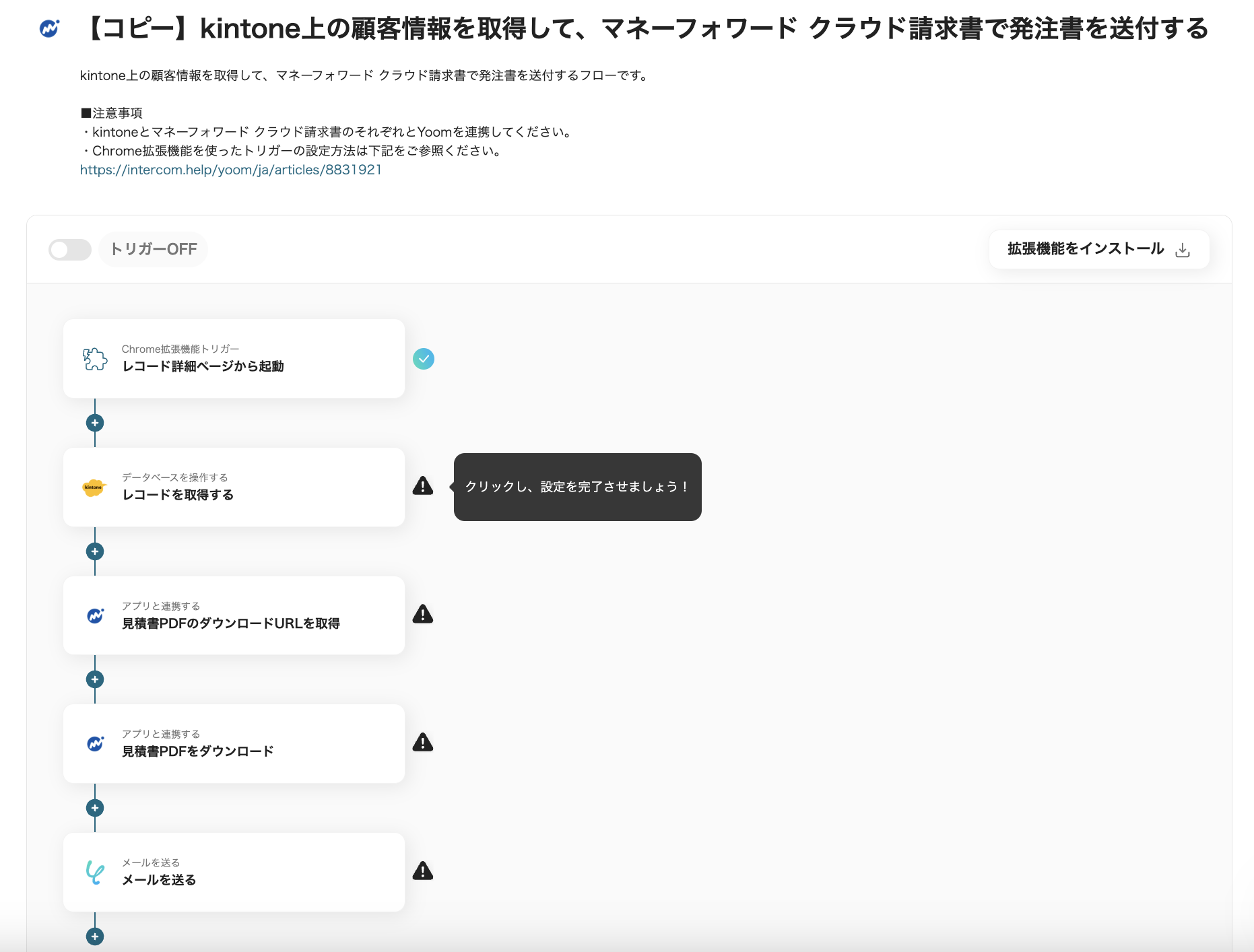
Task: Click the kintone cloud icon
Action: tap(94, 487)
